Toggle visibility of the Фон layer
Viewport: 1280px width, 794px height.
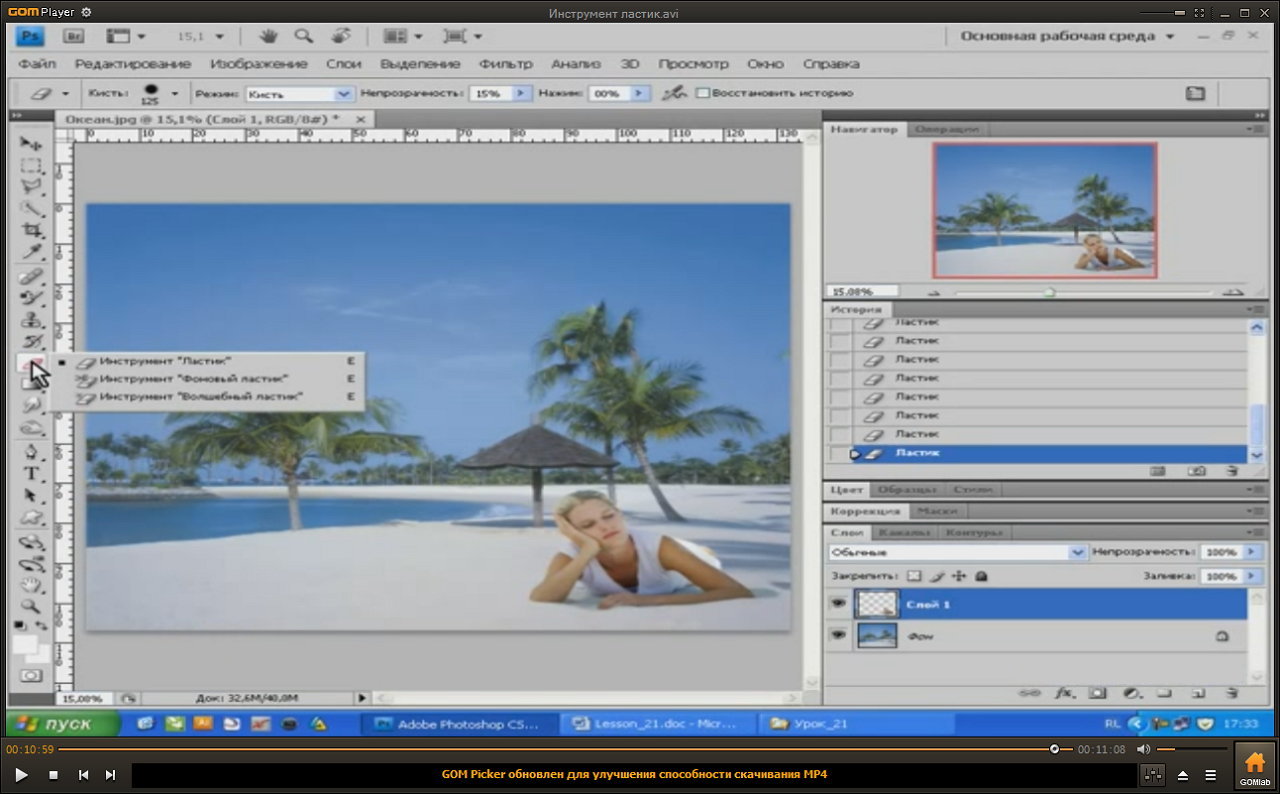point(838,635)
